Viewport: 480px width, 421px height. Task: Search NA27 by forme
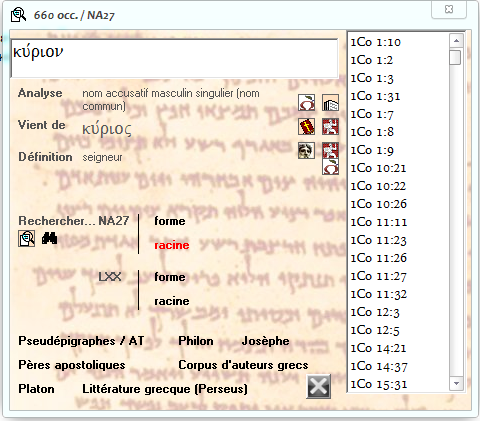click(170, 221)
